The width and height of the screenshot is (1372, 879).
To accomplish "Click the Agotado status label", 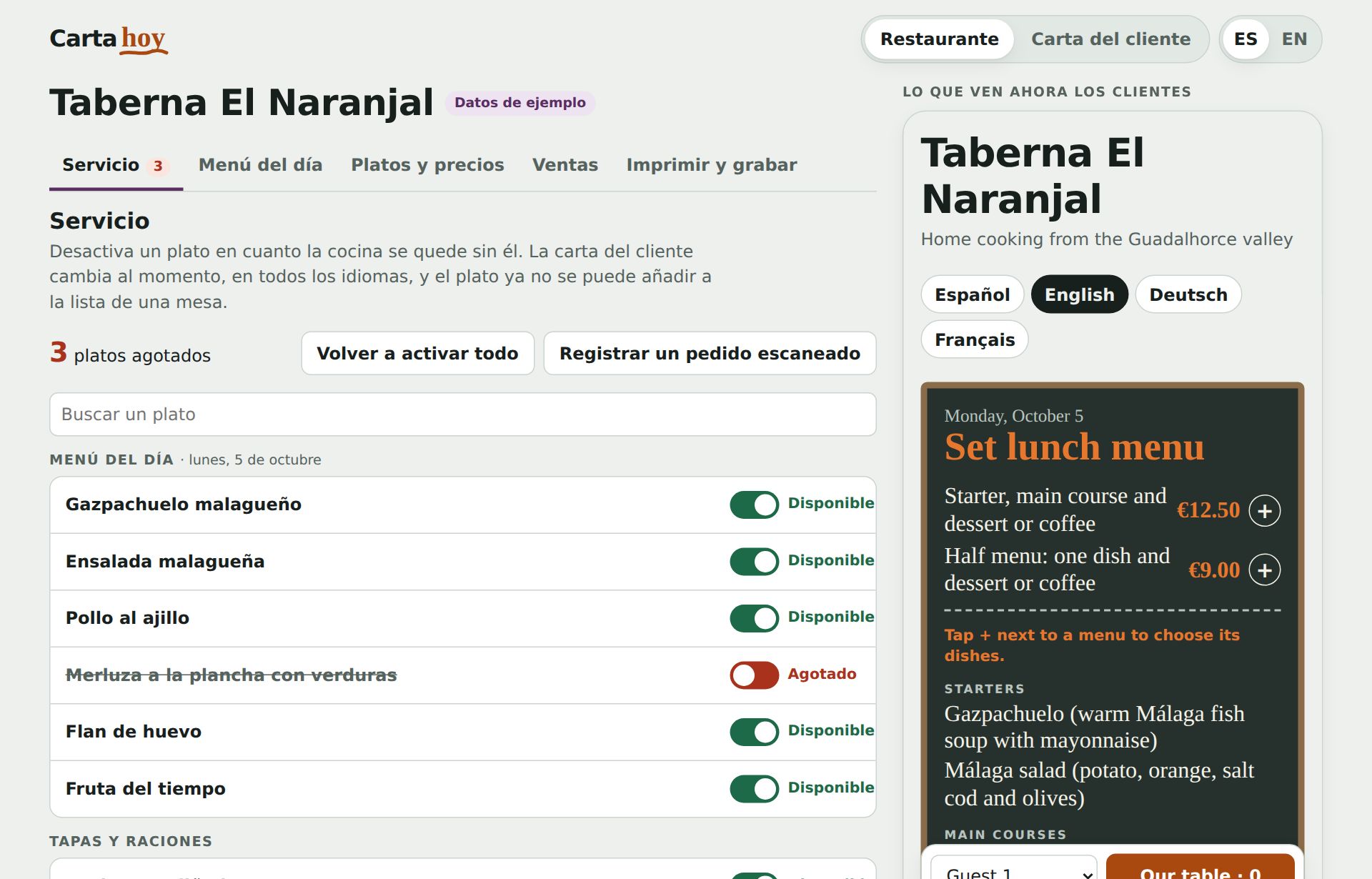I will coord(822,674).
